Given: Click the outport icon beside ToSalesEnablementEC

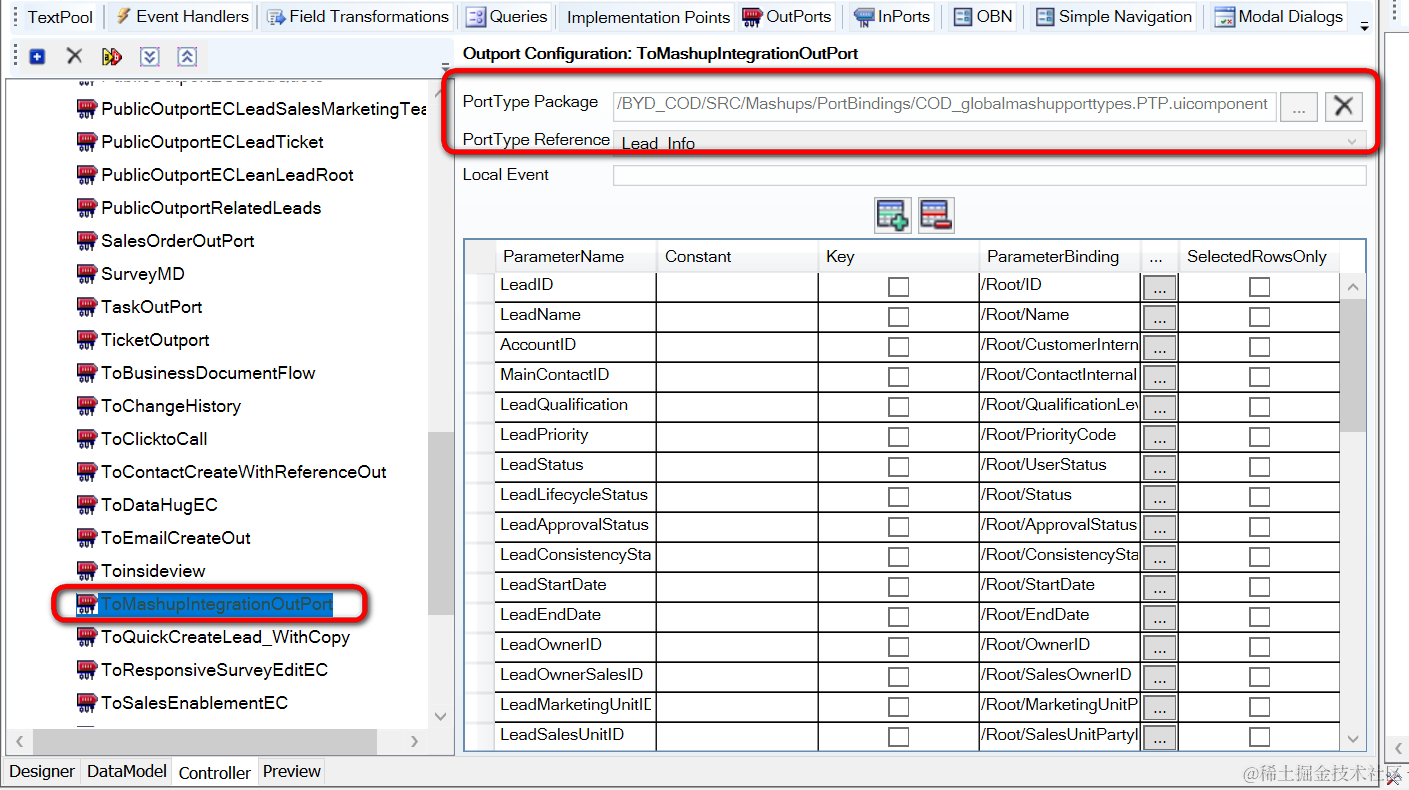Looking at the screenshot, I should click(x=87, y=703).
